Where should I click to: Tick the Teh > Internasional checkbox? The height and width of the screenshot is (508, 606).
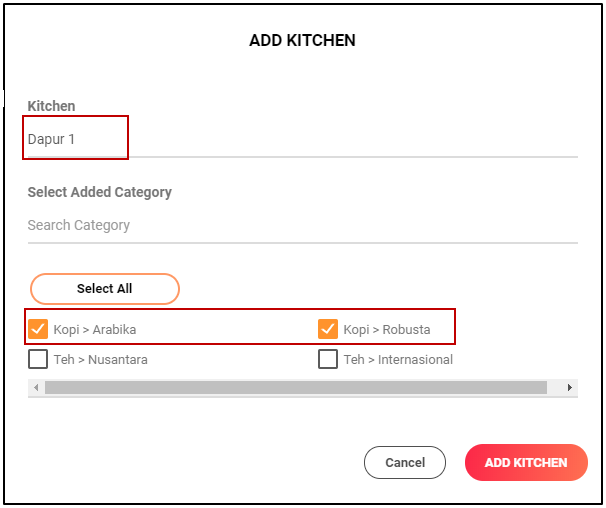tap(328, 359)
